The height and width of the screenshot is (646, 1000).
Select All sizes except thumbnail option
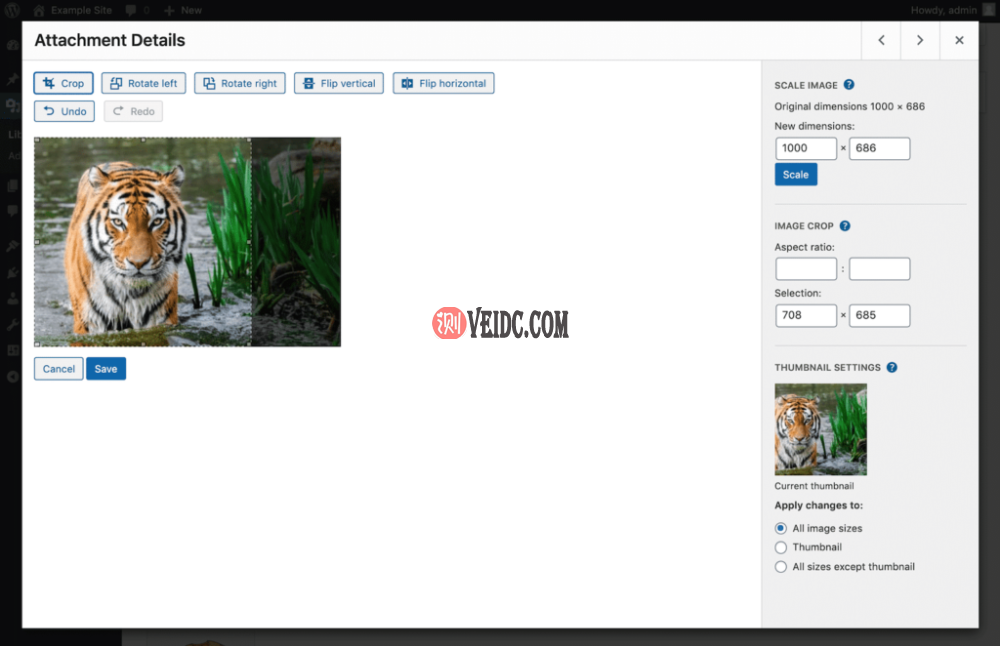[781, 566]
